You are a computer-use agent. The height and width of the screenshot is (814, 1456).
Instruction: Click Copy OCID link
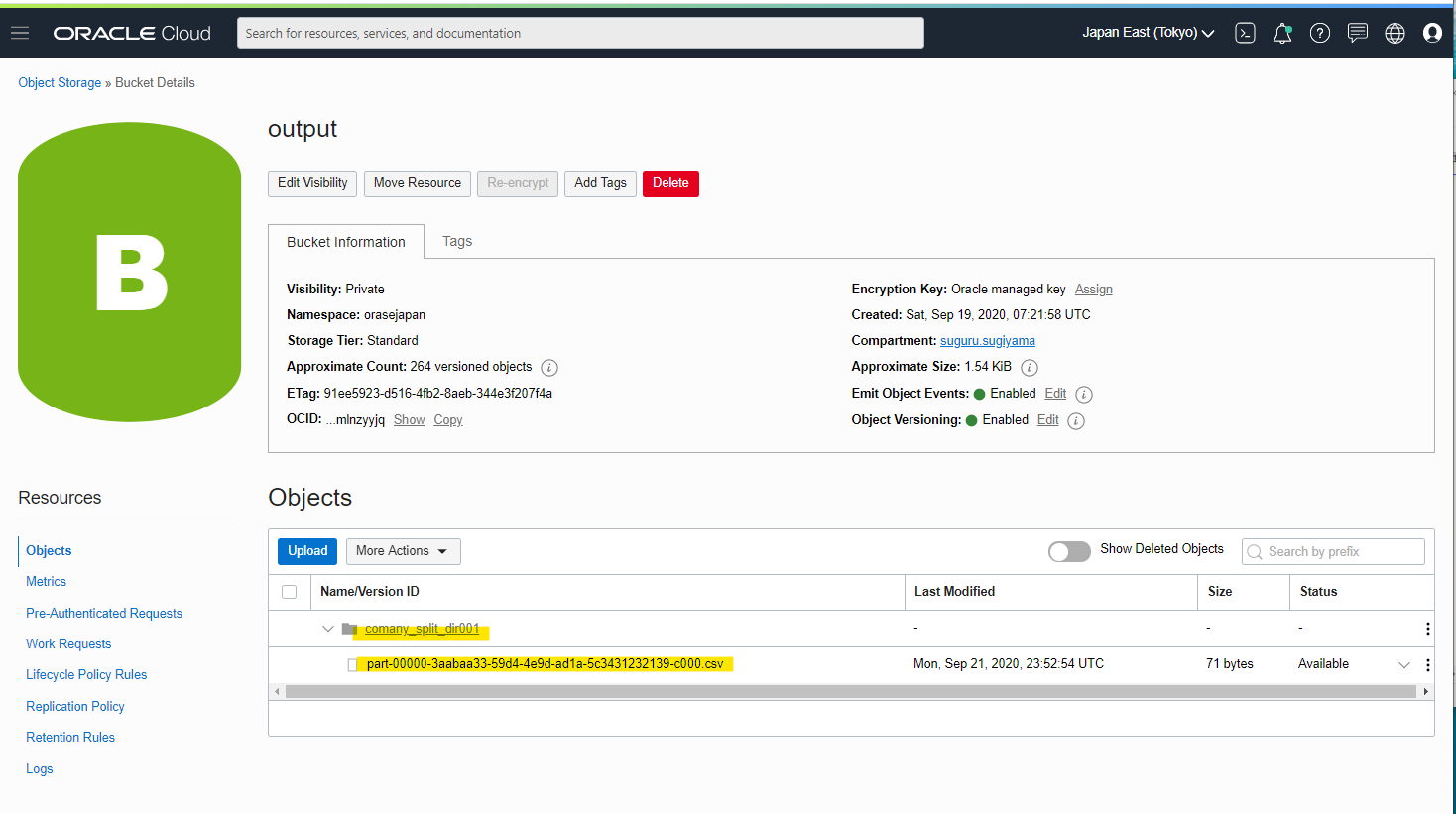pyautogui.click(x=448, y=420)
